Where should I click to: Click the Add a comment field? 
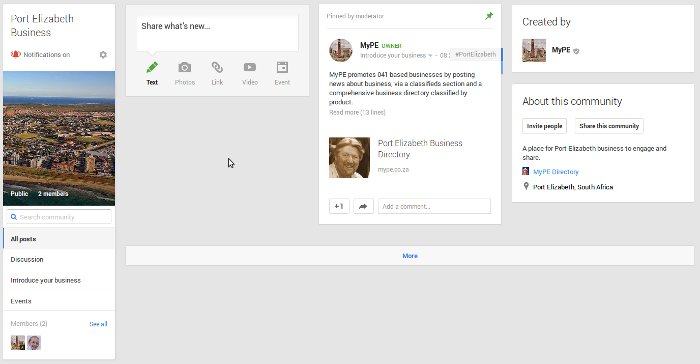pos(434,206)
